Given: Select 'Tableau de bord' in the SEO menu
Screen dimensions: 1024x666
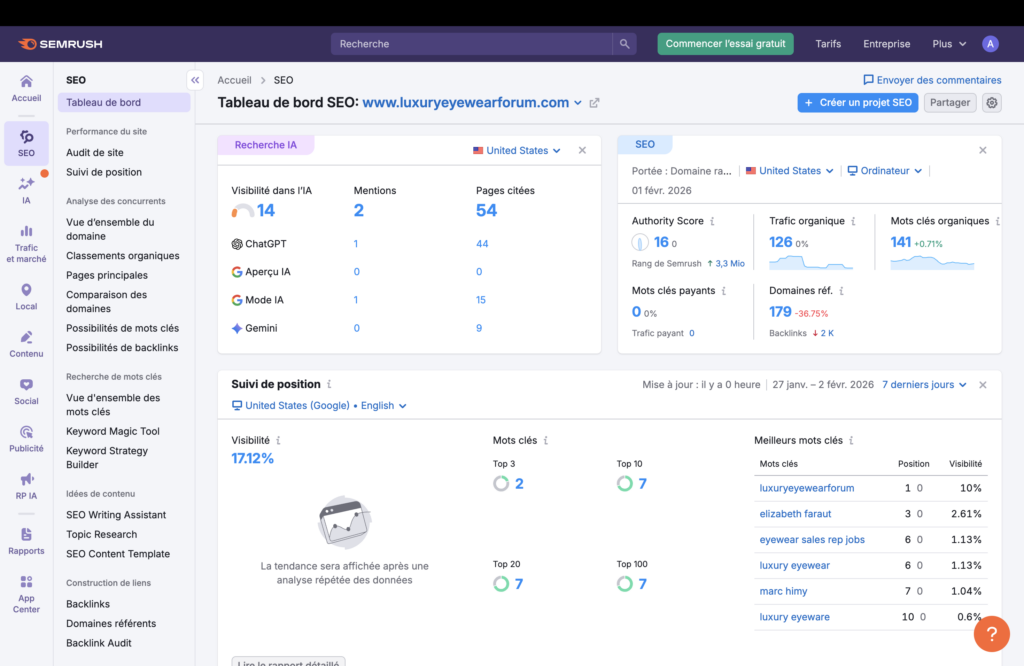Looking at the screenshot, I should tap(104, 102).
